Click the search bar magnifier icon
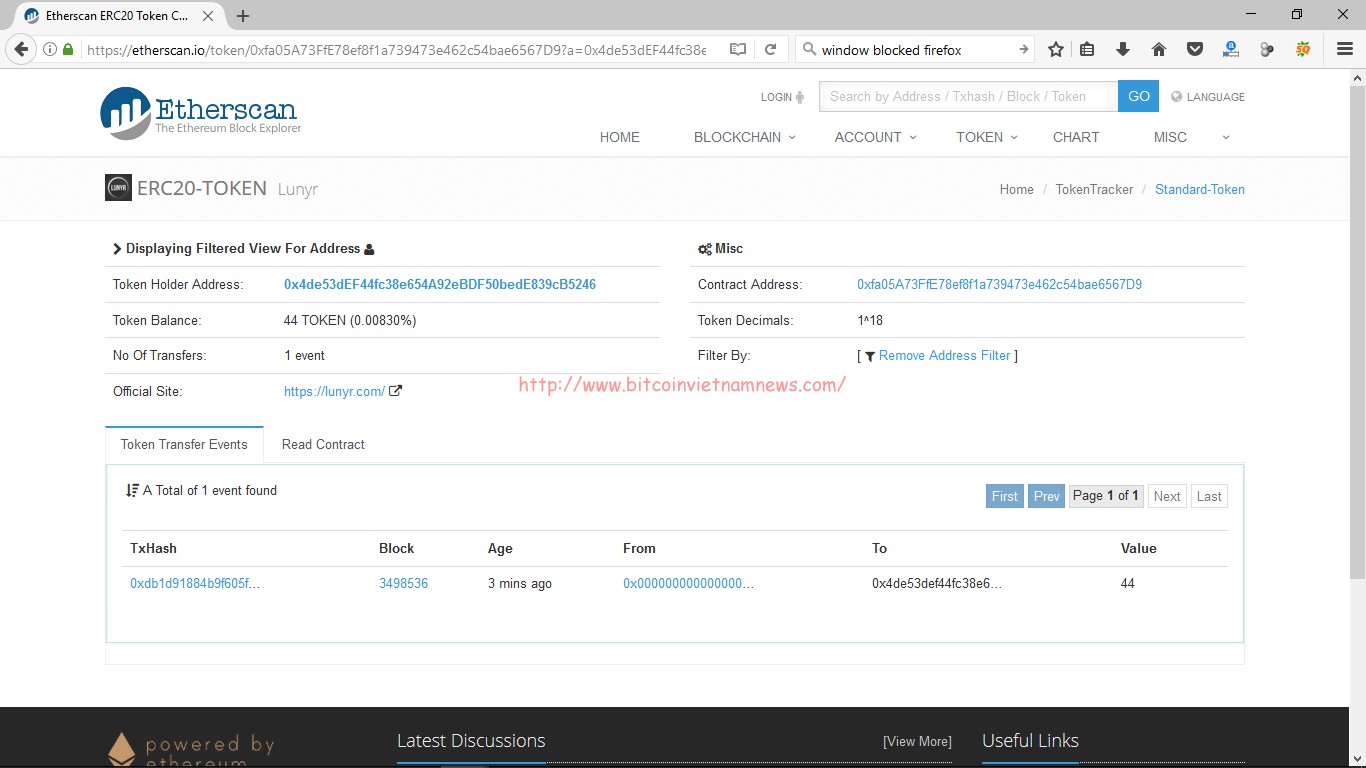 [x=810, y=49]
